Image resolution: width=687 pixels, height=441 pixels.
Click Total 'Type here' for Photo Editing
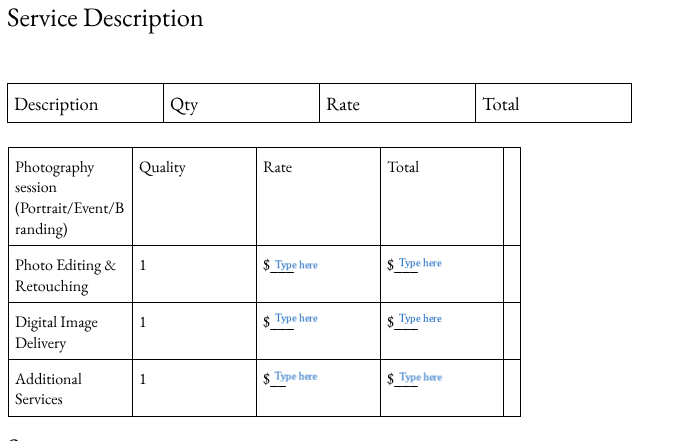[420, 264]
